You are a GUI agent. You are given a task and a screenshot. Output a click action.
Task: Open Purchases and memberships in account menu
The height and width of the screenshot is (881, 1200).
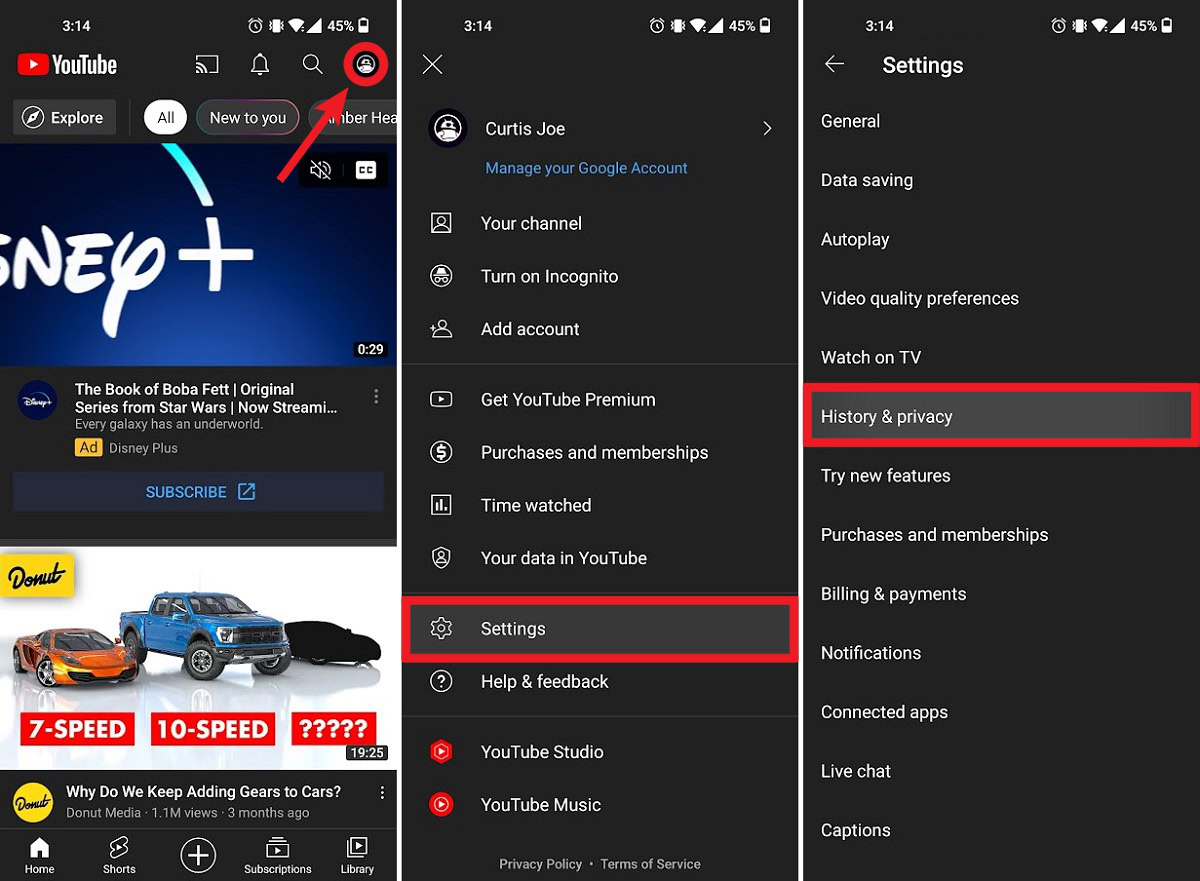[600, 452]
